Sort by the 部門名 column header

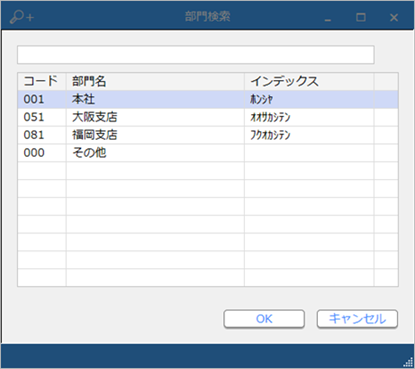click(x=155, y=81)
